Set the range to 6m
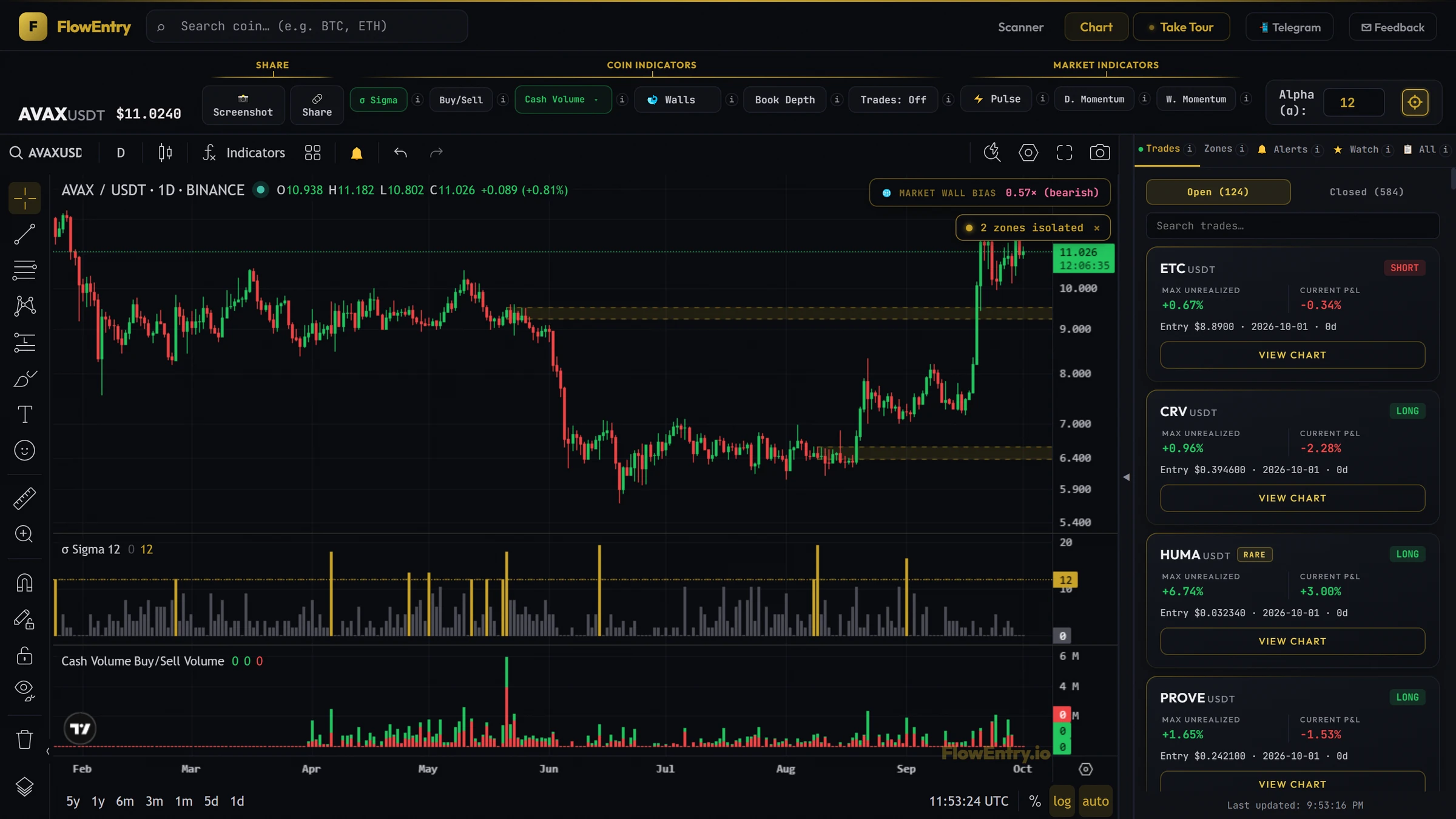Screen dimensions: 1456x819 click(124, 801)
